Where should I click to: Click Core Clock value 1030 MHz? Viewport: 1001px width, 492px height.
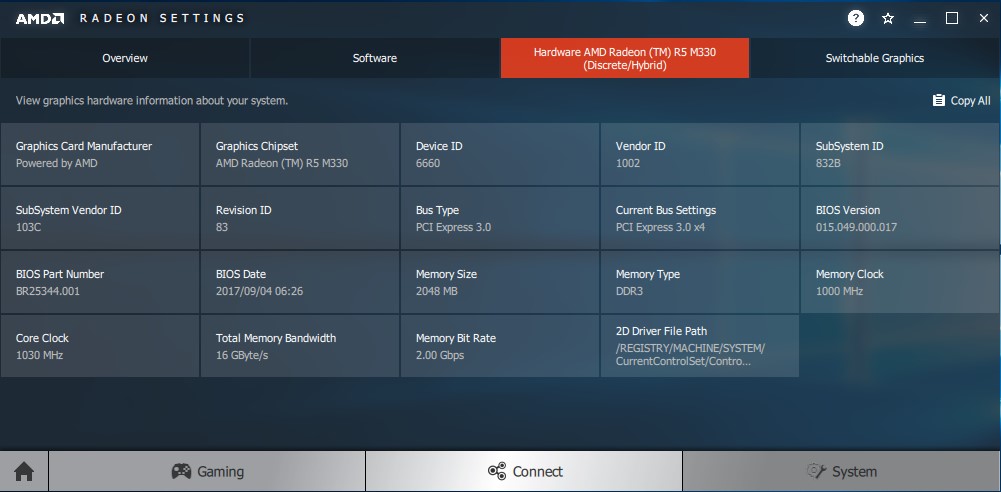(x=39, y=355)
